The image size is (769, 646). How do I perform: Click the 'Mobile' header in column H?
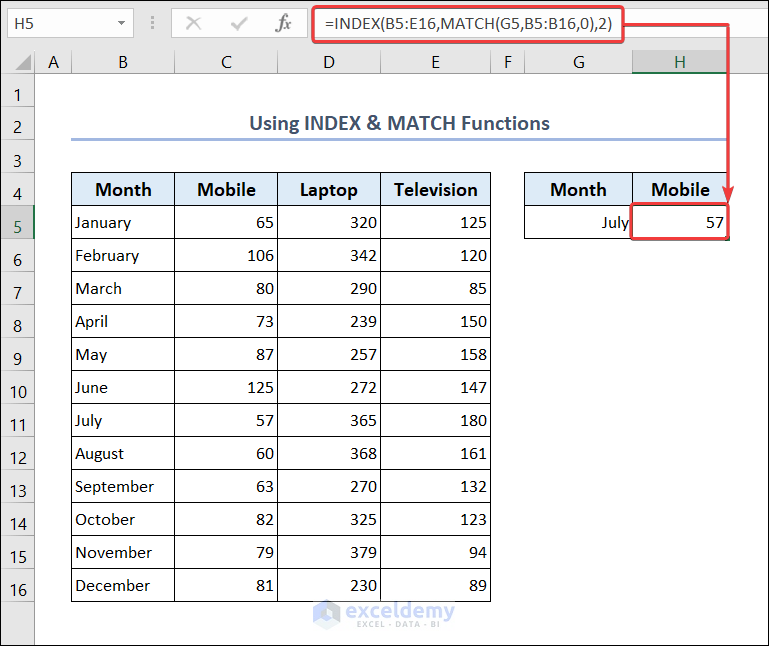[x=680, y=189]
